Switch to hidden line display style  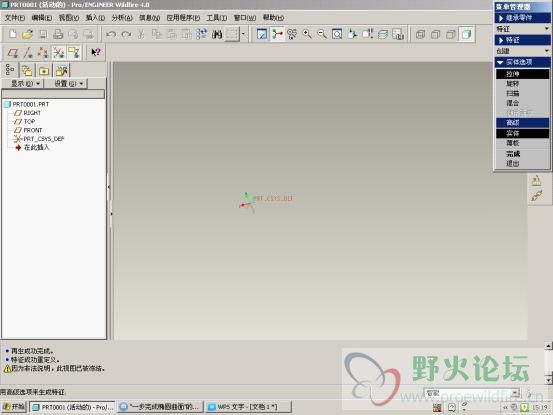click(x=436, y=34)
